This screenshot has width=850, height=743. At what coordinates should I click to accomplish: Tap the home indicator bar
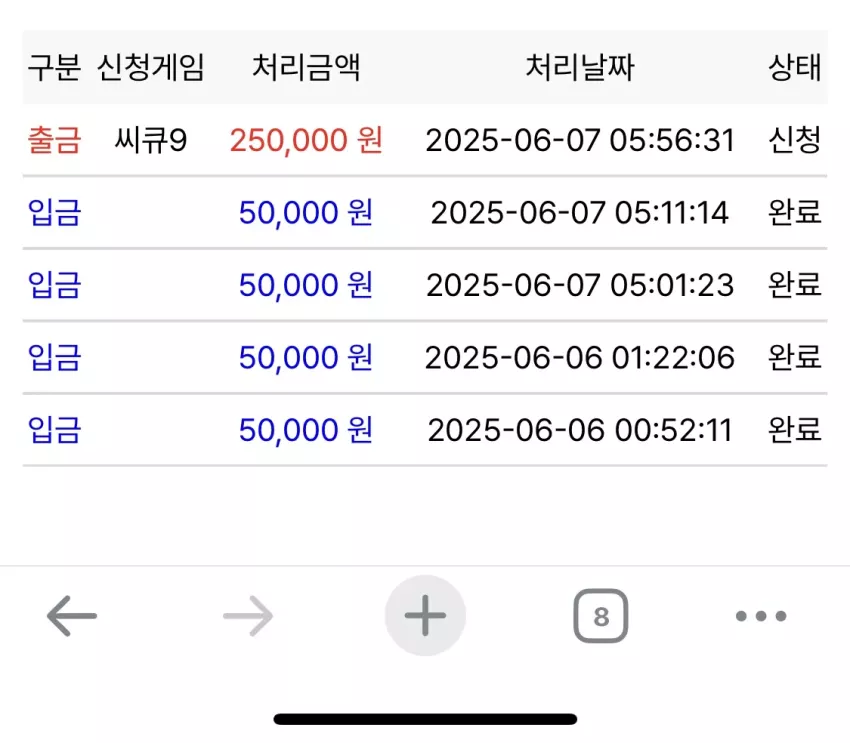click(x=425, y=719)
